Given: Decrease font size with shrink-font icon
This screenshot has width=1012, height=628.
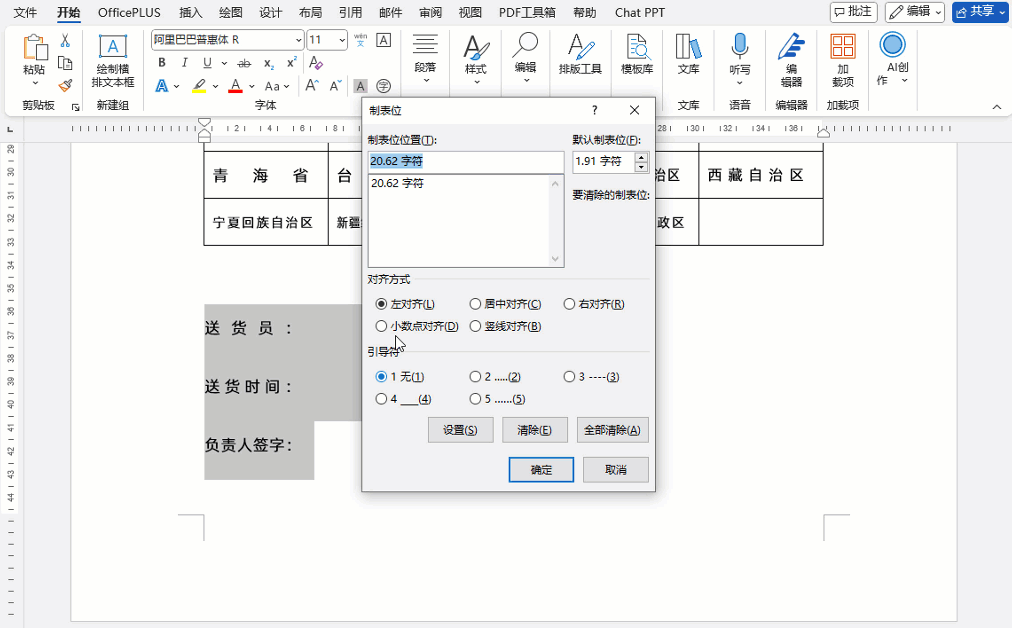Looking at the screenshot, I should click(335, 86).
